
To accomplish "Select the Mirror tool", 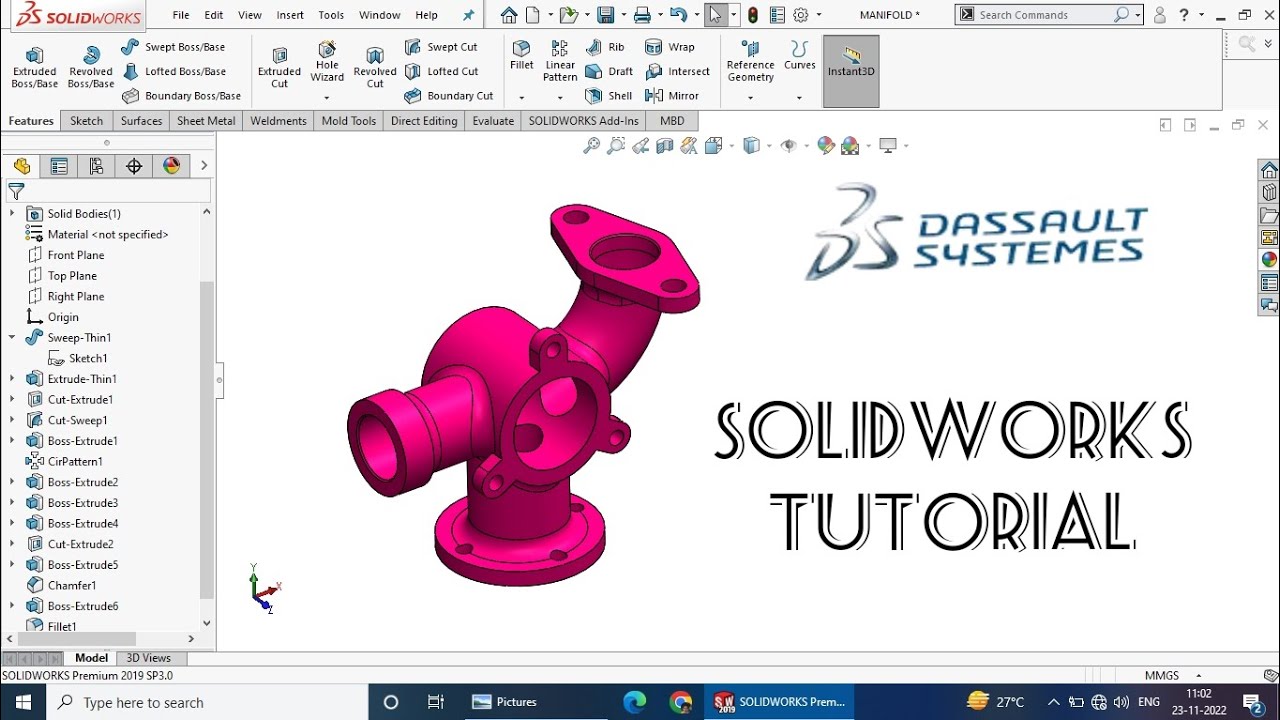I will click(x=672, y=96).
